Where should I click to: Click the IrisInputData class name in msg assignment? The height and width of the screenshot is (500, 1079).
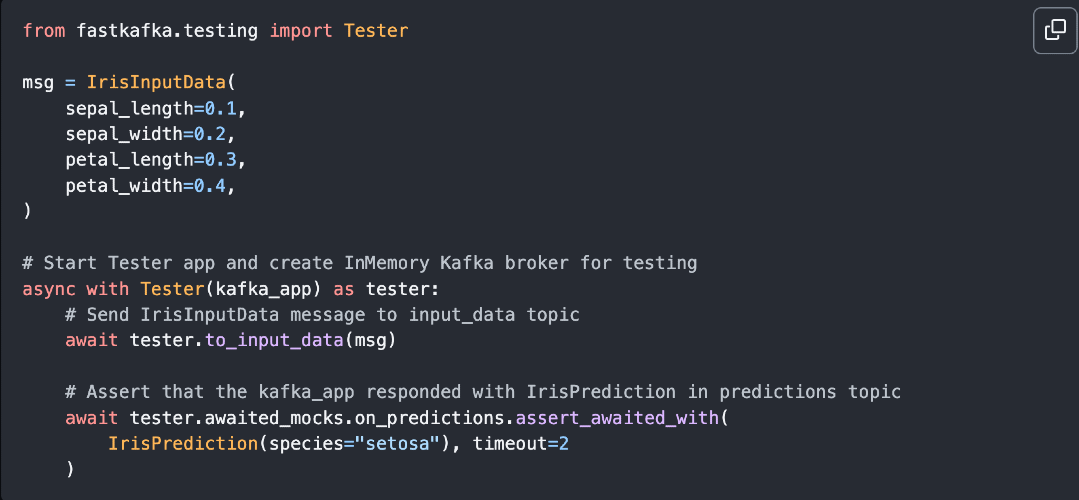click(x=156, y=82)
